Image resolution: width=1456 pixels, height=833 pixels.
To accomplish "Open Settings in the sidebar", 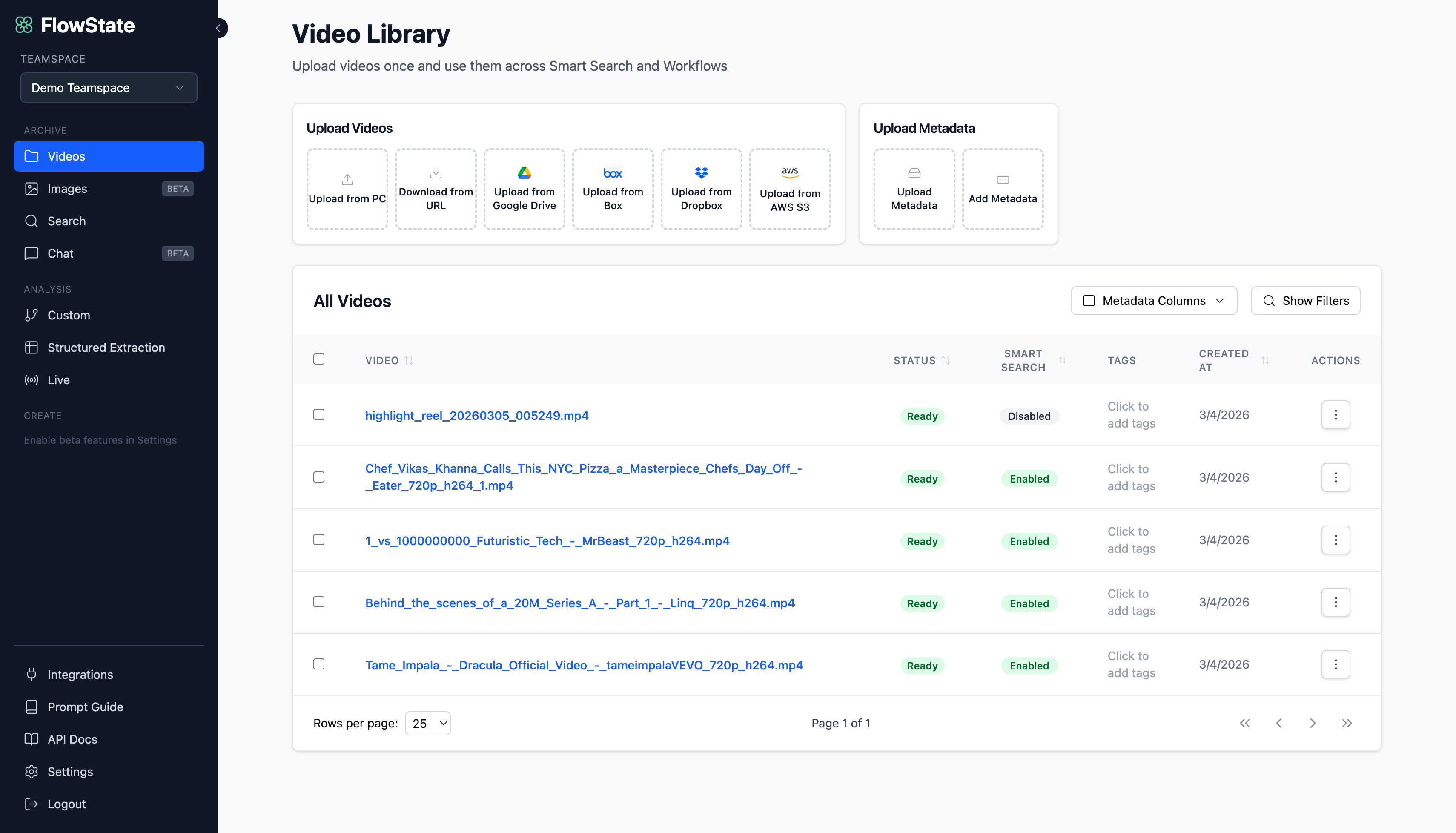I will coord(109,771).
